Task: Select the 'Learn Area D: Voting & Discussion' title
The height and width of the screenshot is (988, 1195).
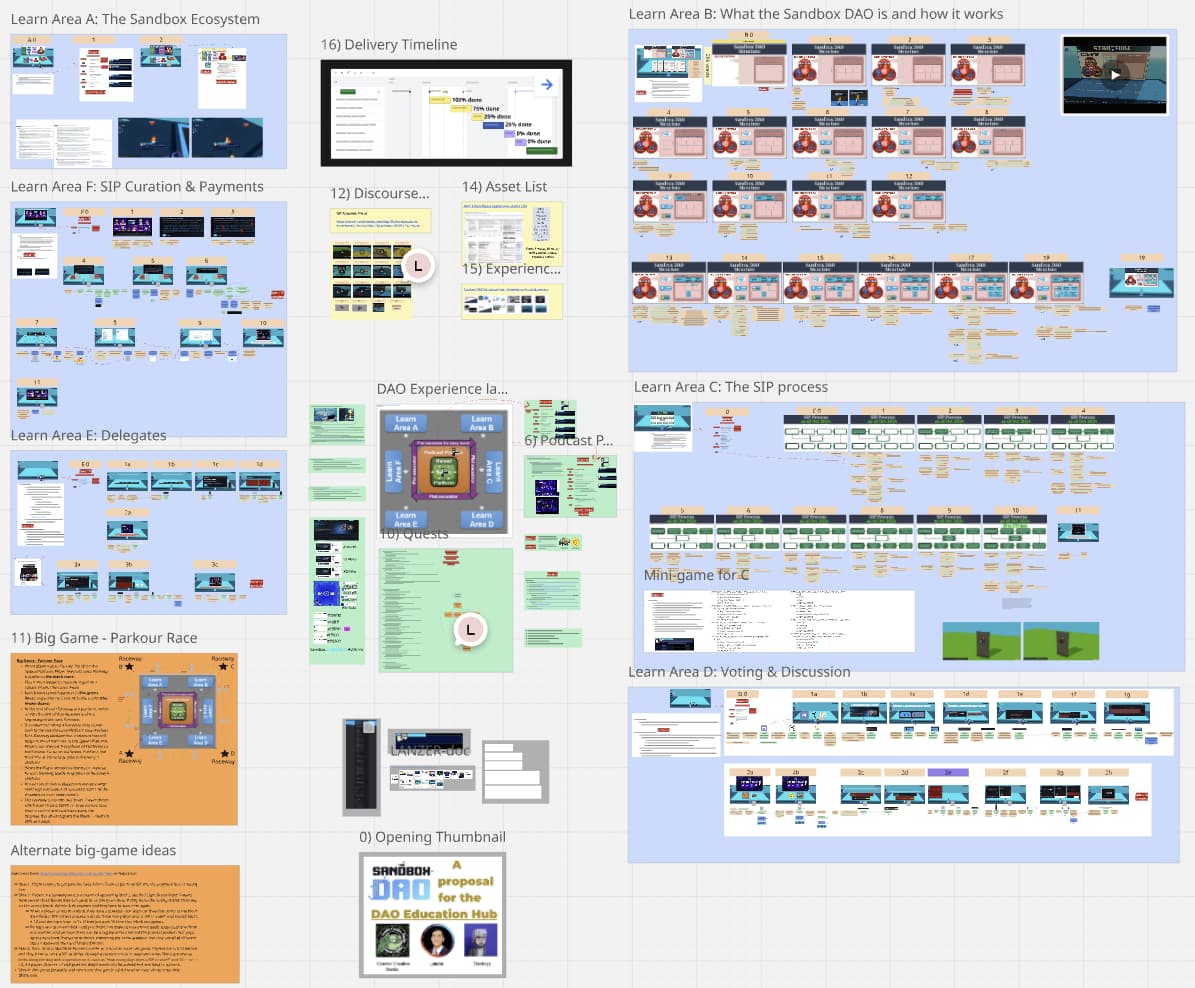Action: click(739, 672)
